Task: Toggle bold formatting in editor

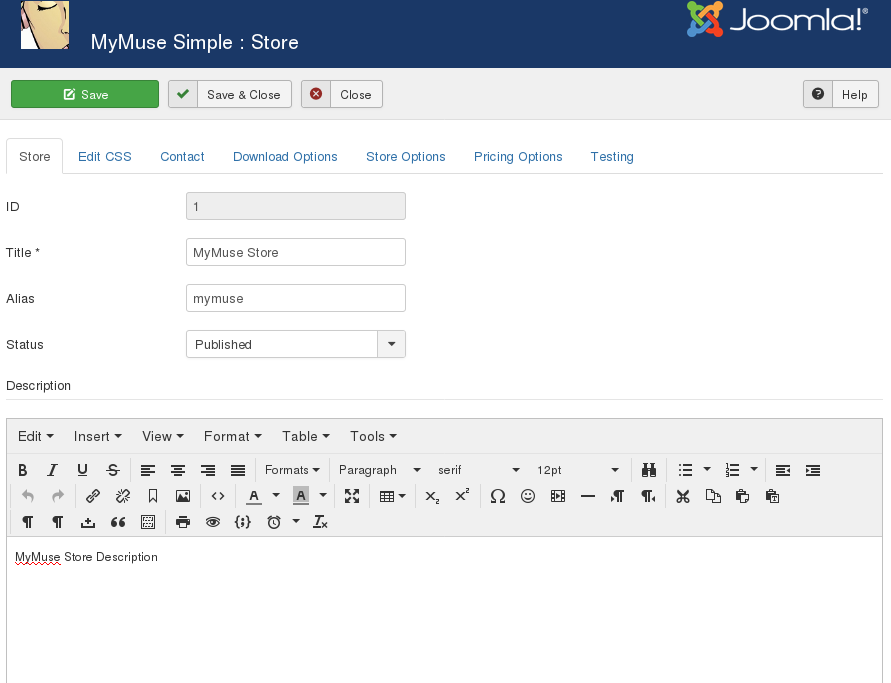Action: (x=23, y=470)
